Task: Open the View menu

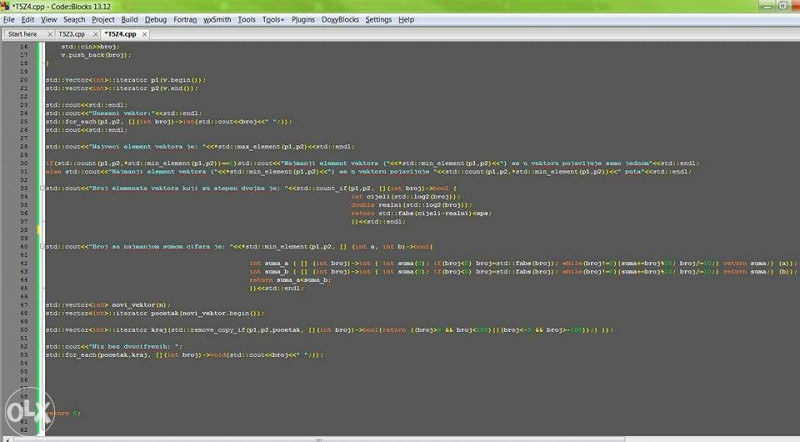Action: [48, 19]
